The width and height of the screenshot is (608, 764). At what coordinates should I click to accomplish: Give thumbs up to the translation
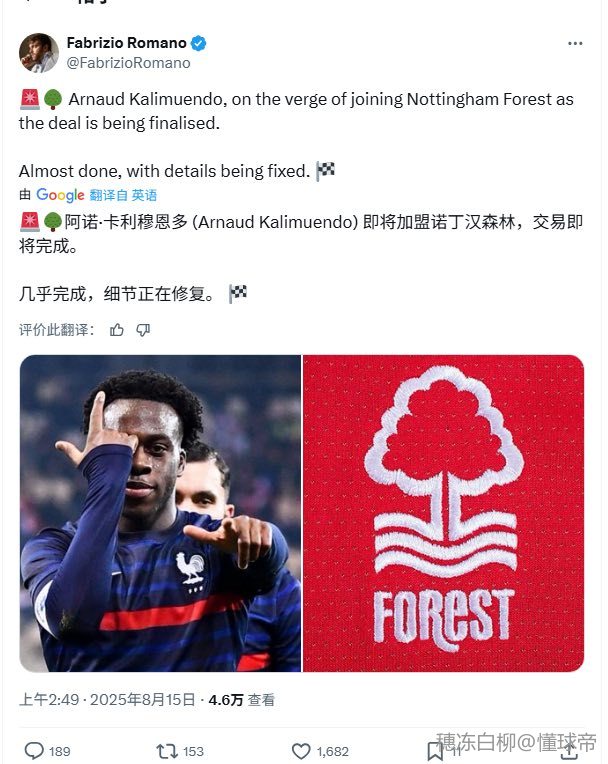pyautogui.click(x=116, y=330)
